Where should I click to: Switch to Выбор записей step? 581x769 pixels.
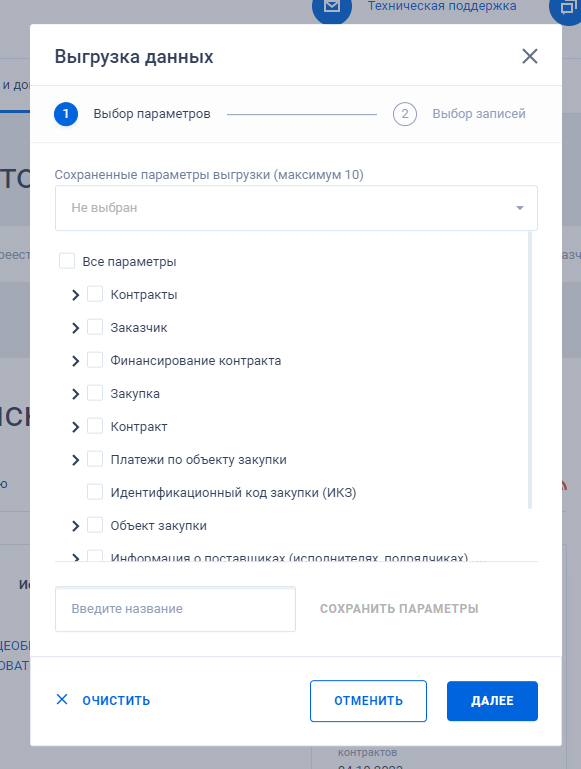tap(479, 114)
